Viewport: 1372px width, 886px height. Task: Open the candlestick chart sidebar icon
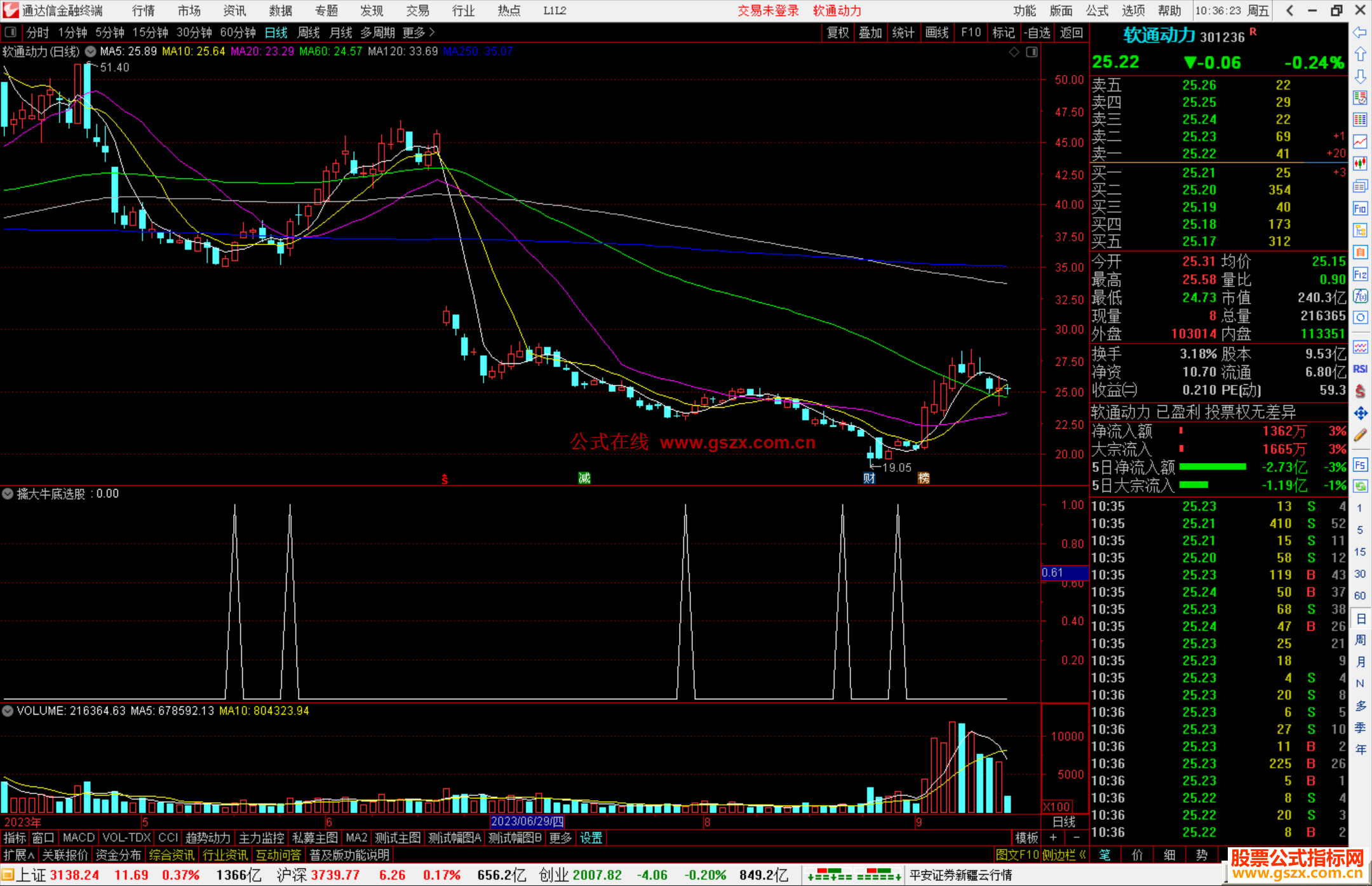(x=1360, y=163)
